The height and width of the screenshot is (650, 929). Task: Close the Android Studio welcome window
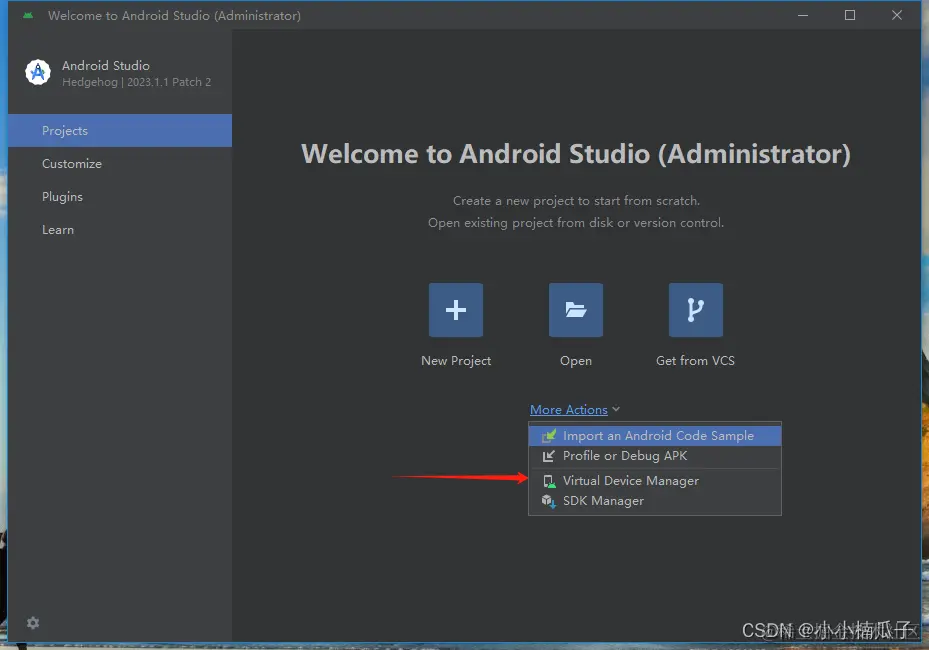click(x=896, y=15)
